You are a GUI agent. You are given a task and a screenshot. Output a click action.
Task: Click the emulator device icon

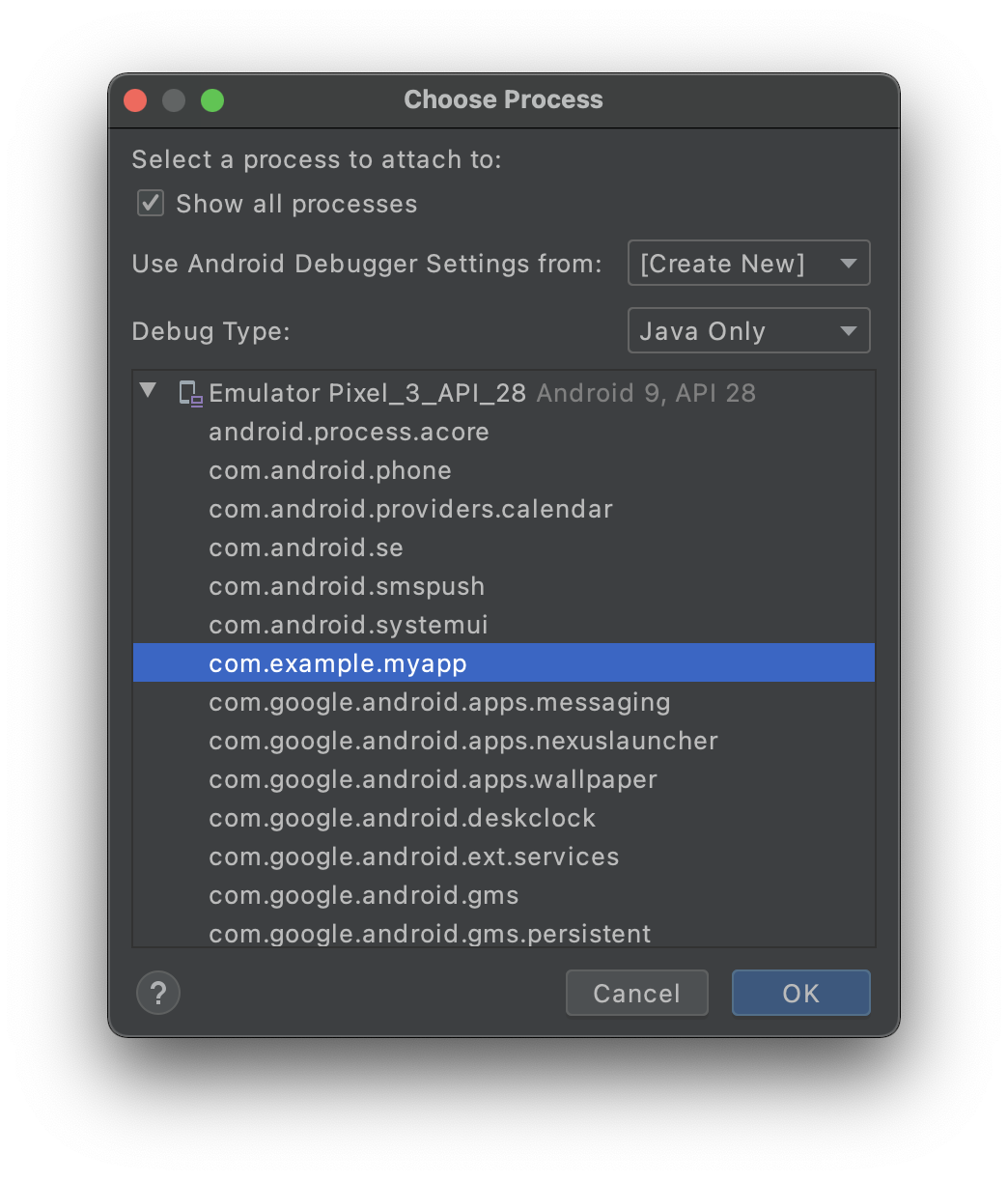click(191, 393)
